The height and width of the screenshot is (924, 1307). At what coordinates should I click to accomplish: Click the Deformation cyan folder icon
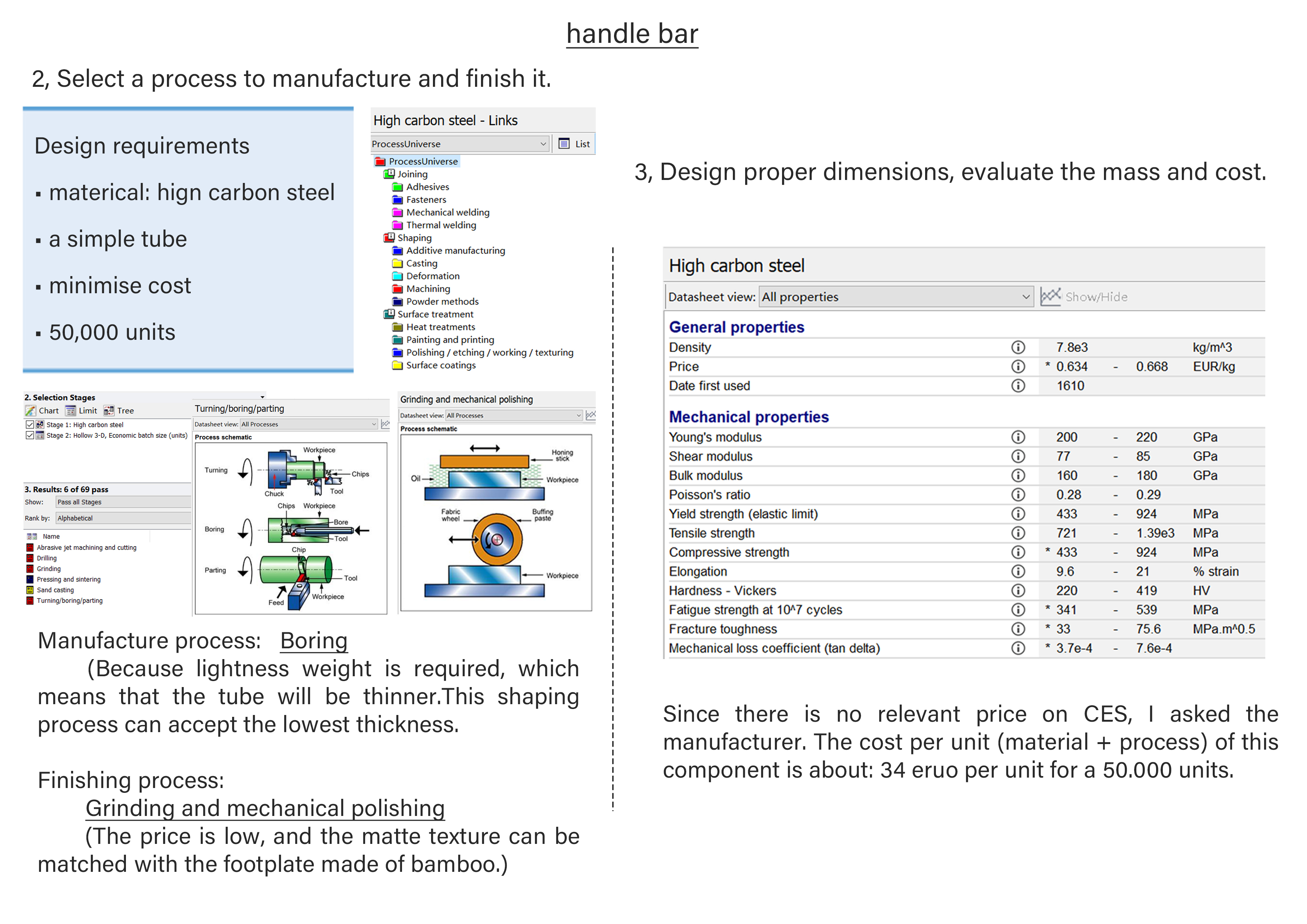(398, 276)
